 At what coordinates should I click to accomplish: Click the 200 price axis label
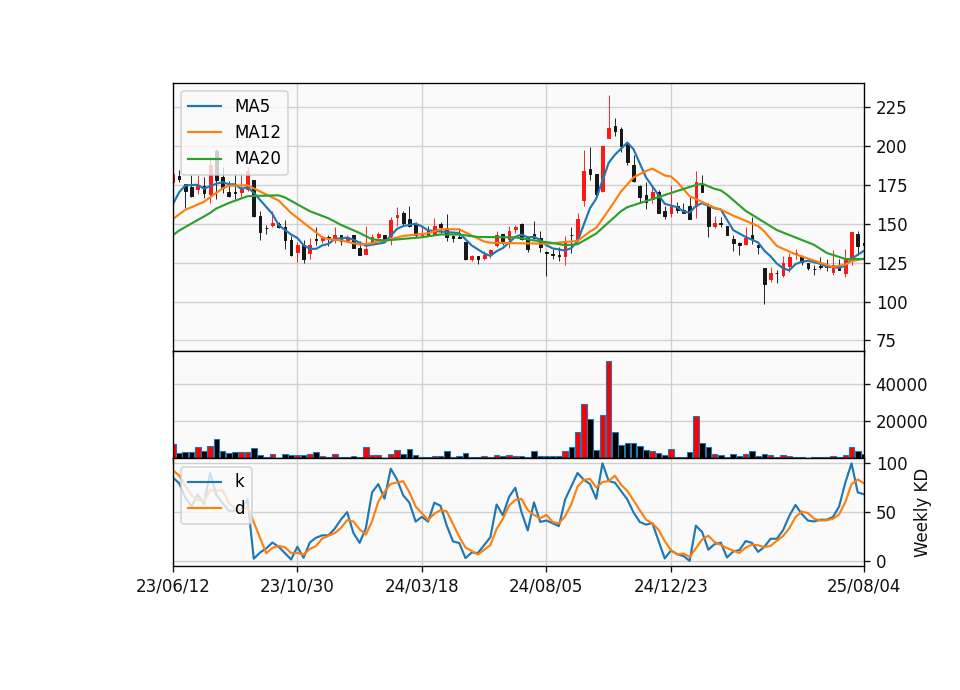(x=891, y=147)
